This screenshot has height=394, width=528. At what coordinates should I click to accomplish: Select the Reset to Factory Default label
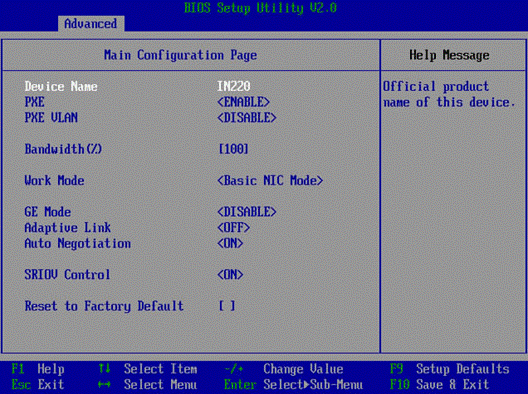pyautogui.click(x=104, y=306)
